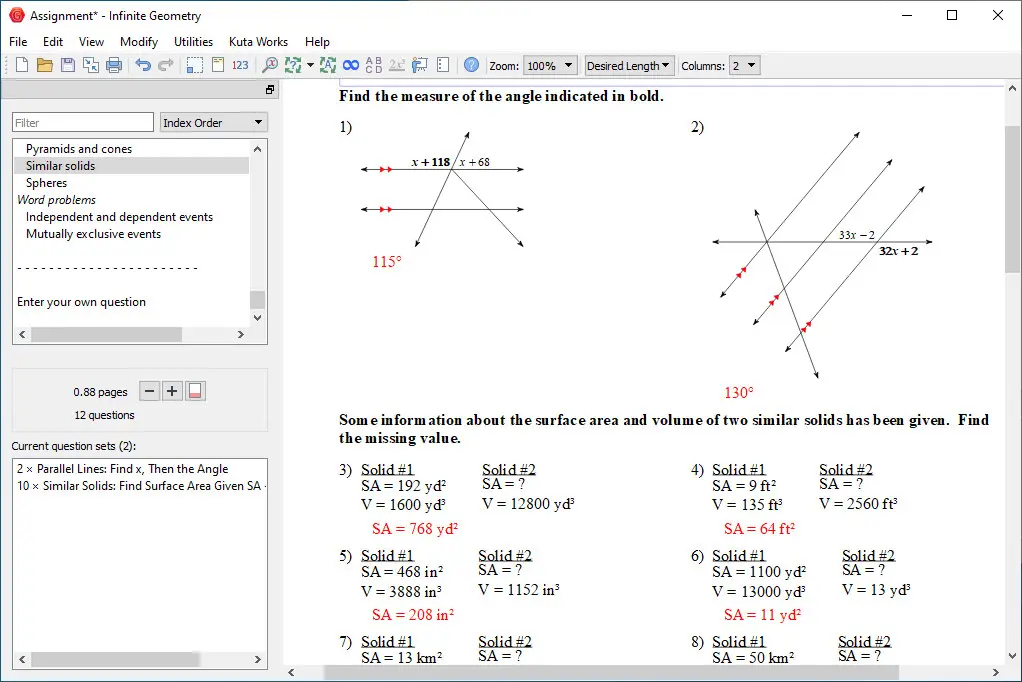Screen dimensions: 1022x682
Task: Open the Zoom 100% dropdown
Action: click(x=550, y=66)
